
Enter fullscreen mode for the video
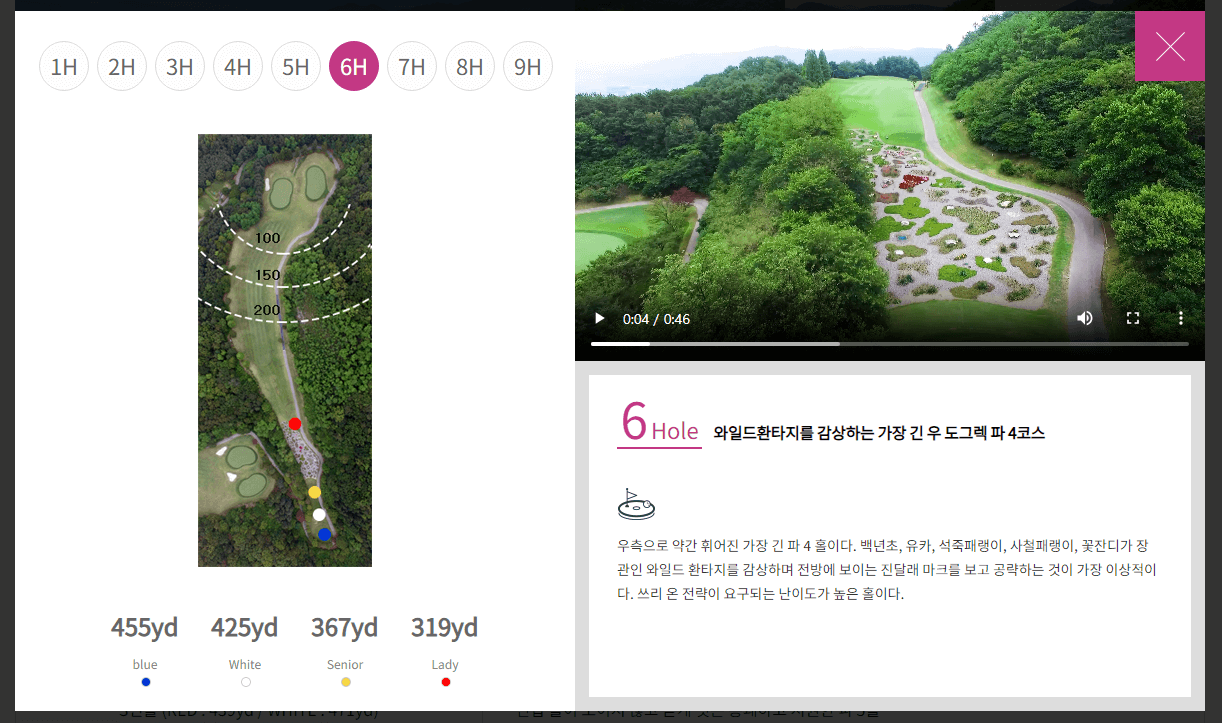[1133, 318]
